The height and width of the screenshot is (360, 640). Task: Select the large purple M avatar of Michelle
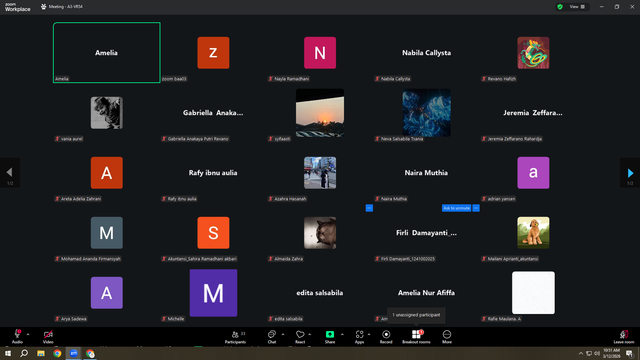(x=213, y=293)
